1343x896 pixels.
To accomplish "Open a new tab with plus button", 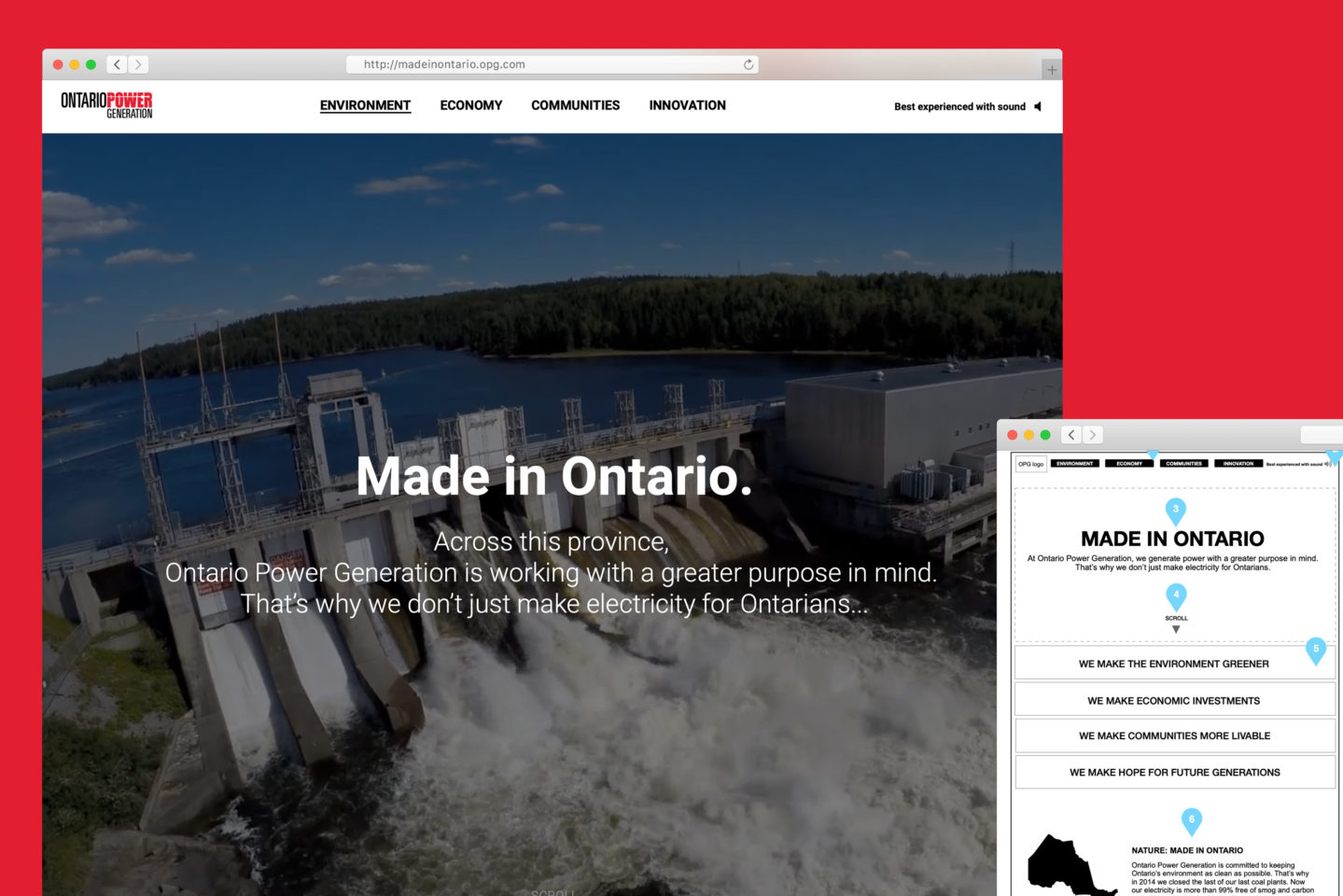I will click(x=1052, y=70).
